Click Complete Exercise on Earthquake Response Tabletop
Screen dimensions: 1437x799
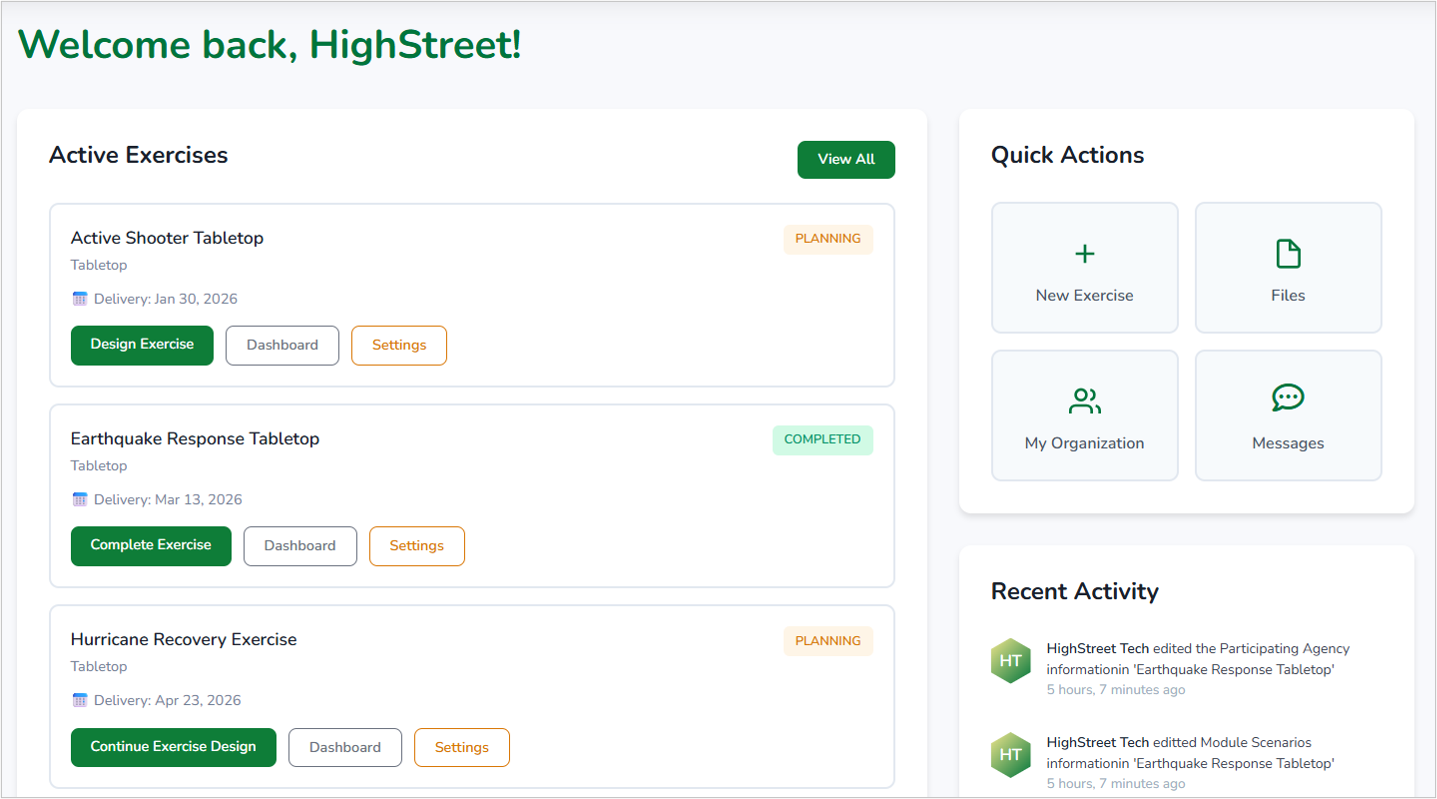pos(151,546)
